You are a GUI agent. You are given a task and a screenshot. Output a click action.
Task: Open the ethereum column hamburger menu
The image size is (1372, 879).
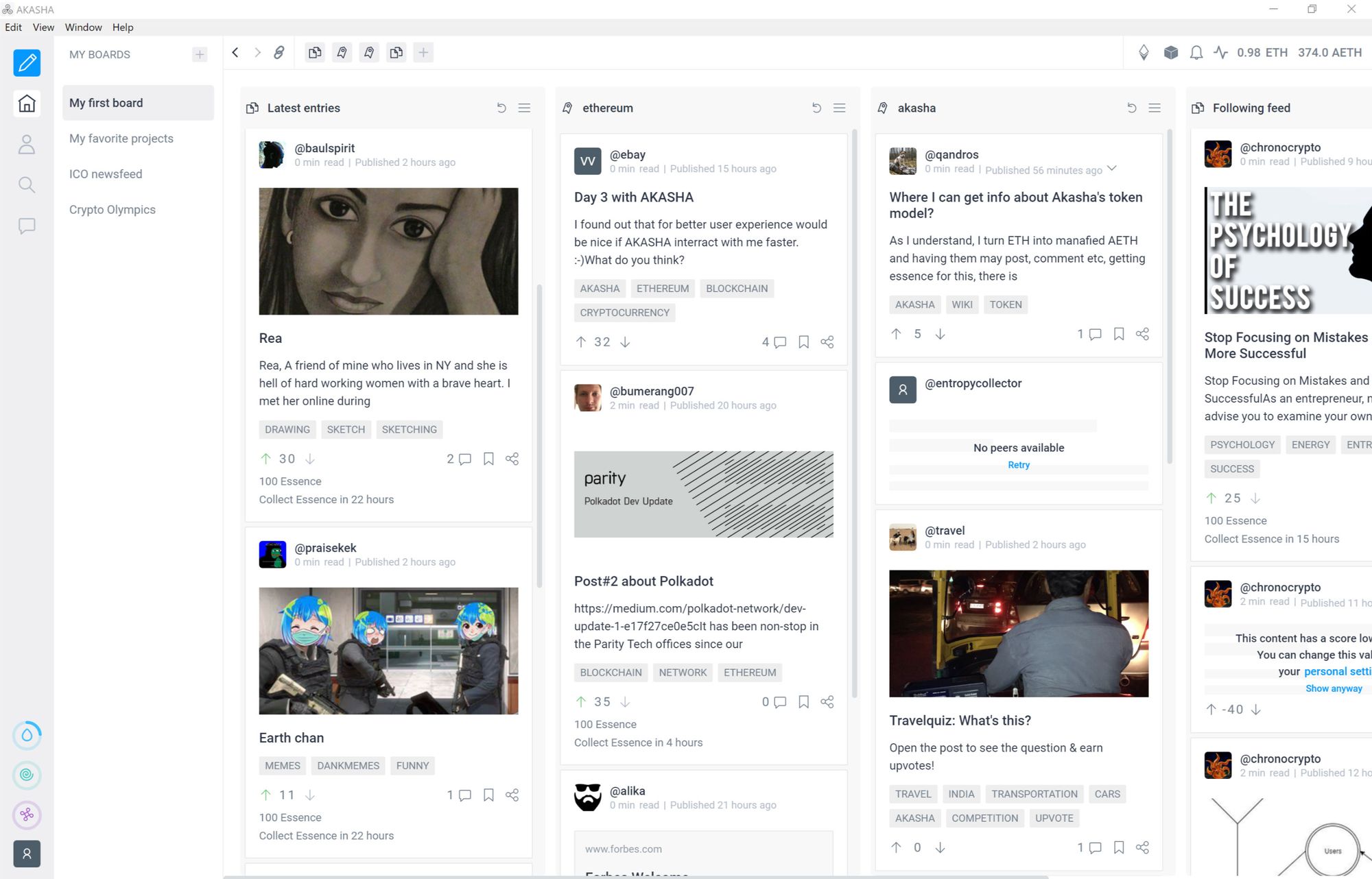pyautogui.click(x=839, y=108)
